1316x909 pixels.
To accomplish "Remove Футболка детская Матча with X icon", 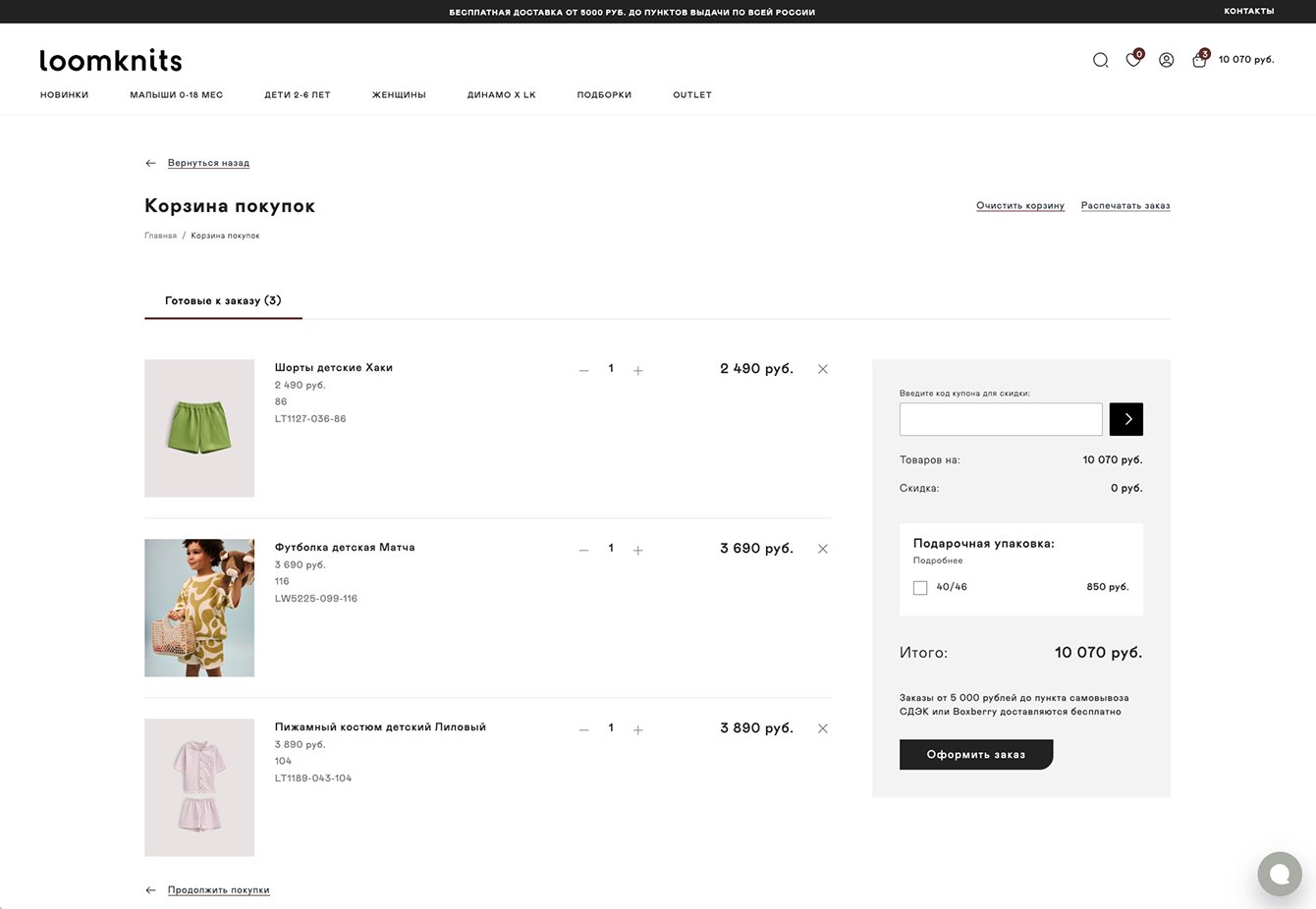I will point(823,549).
